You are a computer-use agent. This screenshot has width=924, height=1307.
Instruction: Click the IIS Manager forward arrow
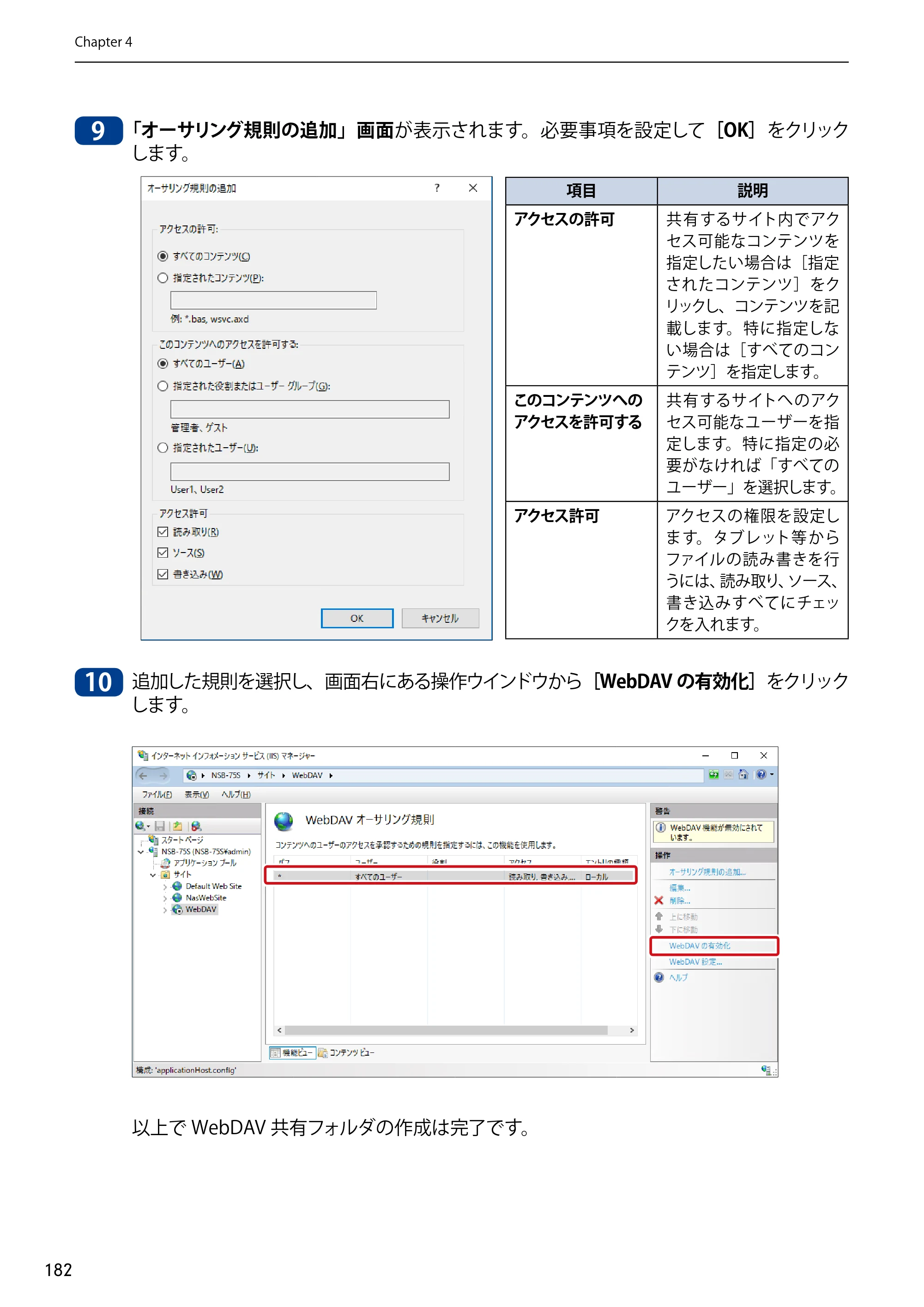click(x=163, y=775)
